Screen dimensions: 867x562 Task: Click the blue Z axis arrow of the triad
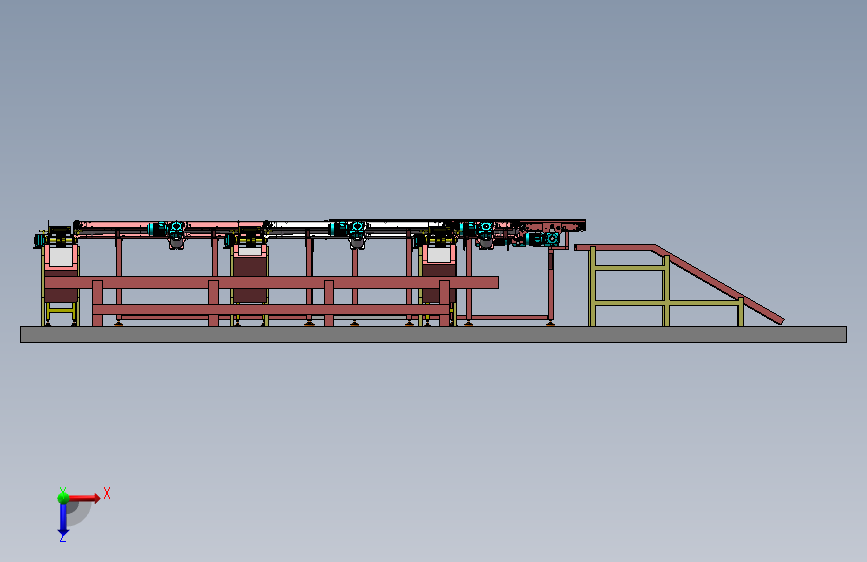(63, 519)
